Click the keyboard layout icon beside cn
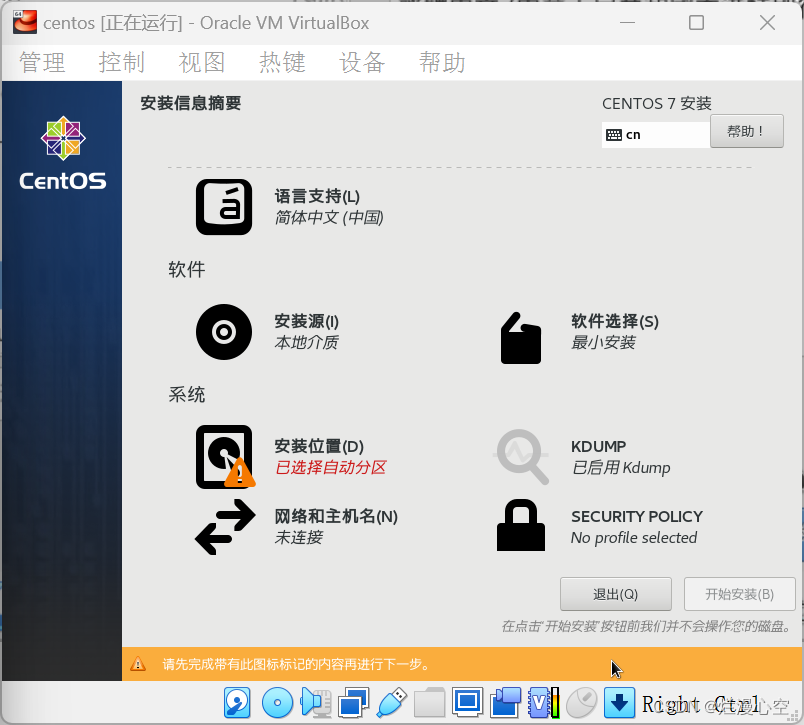 (x=613, y=135)
